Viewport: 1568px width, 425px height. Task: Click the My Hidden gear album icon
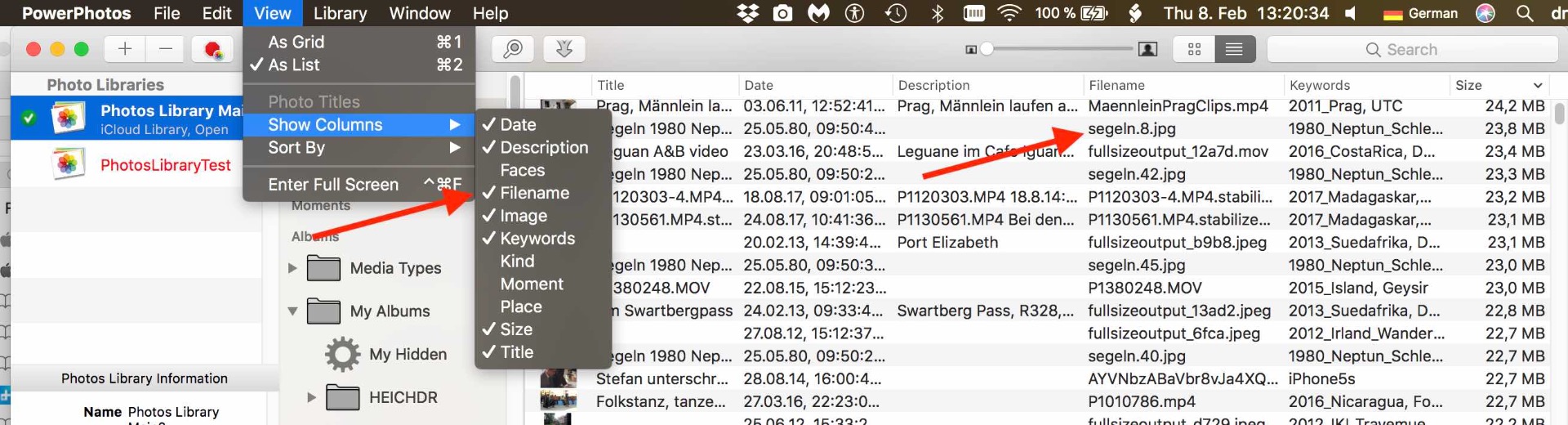342,355
